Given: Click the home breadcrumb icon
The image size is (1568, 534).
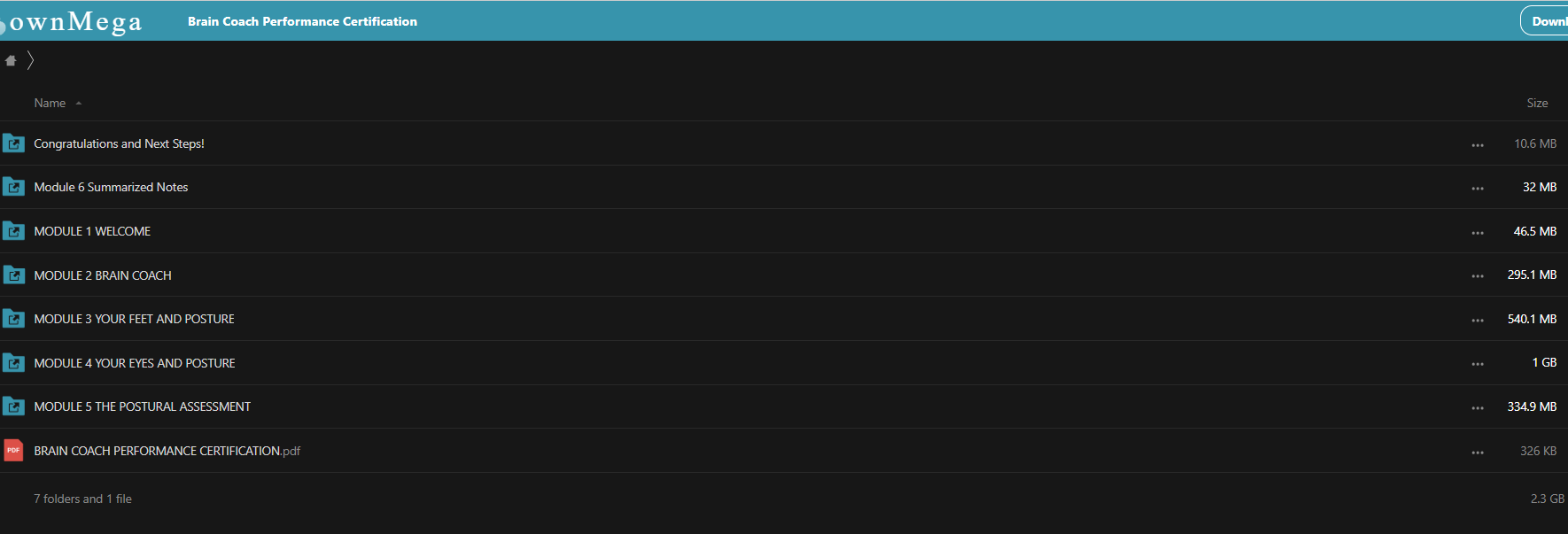Looking at the screenshot, I should [x=11, y=60].
